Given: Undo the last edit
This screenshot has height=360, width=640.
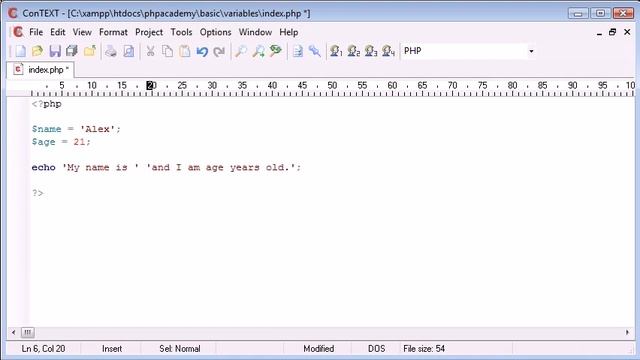Looking at the screenshot, I should (202, 51).
